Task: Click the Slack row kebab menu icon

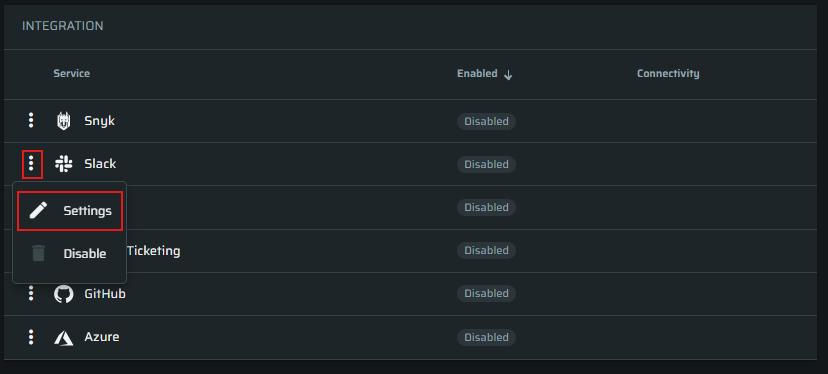Action: (32, 164)
